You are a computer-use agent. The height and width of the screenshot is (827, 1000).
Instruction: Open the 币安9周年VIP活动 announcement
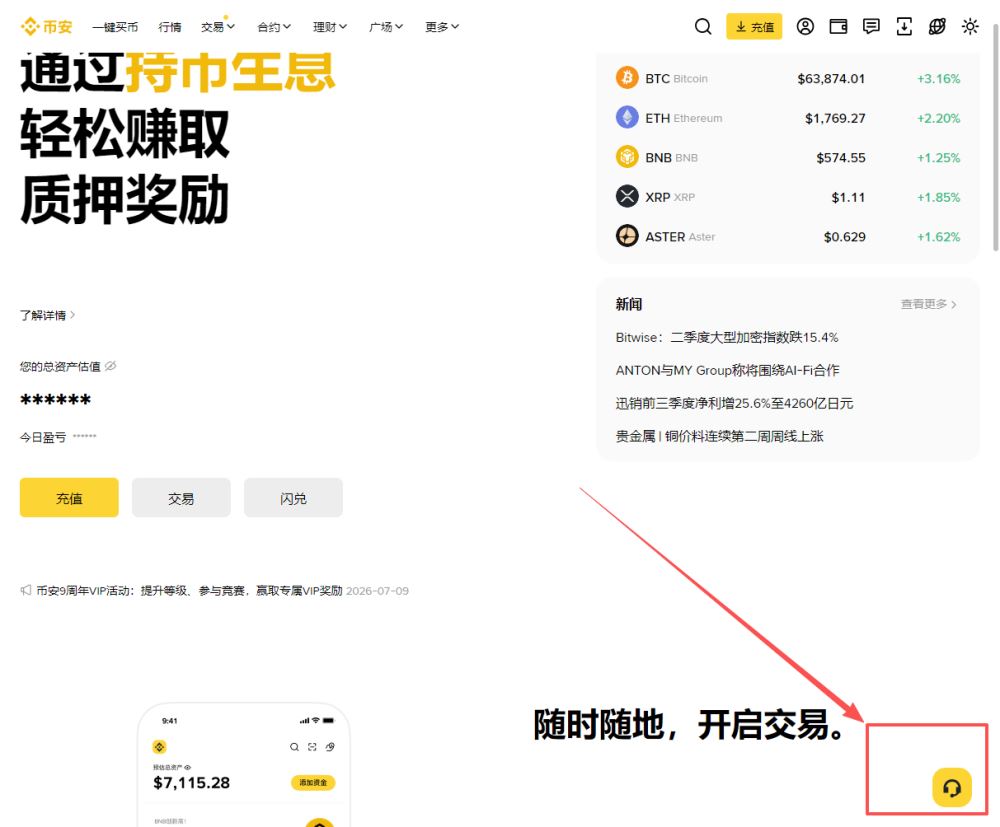[x=189, y=591]
